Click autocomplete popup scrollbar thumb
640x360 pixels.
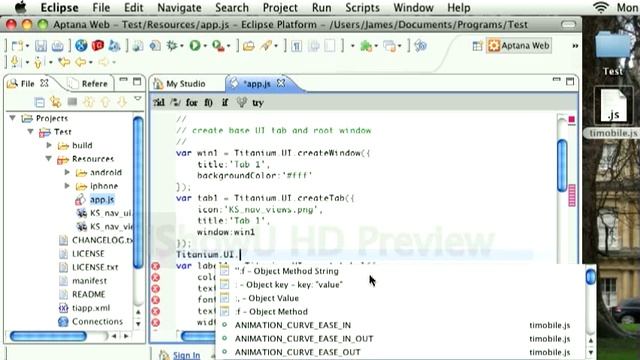(590, 277)
